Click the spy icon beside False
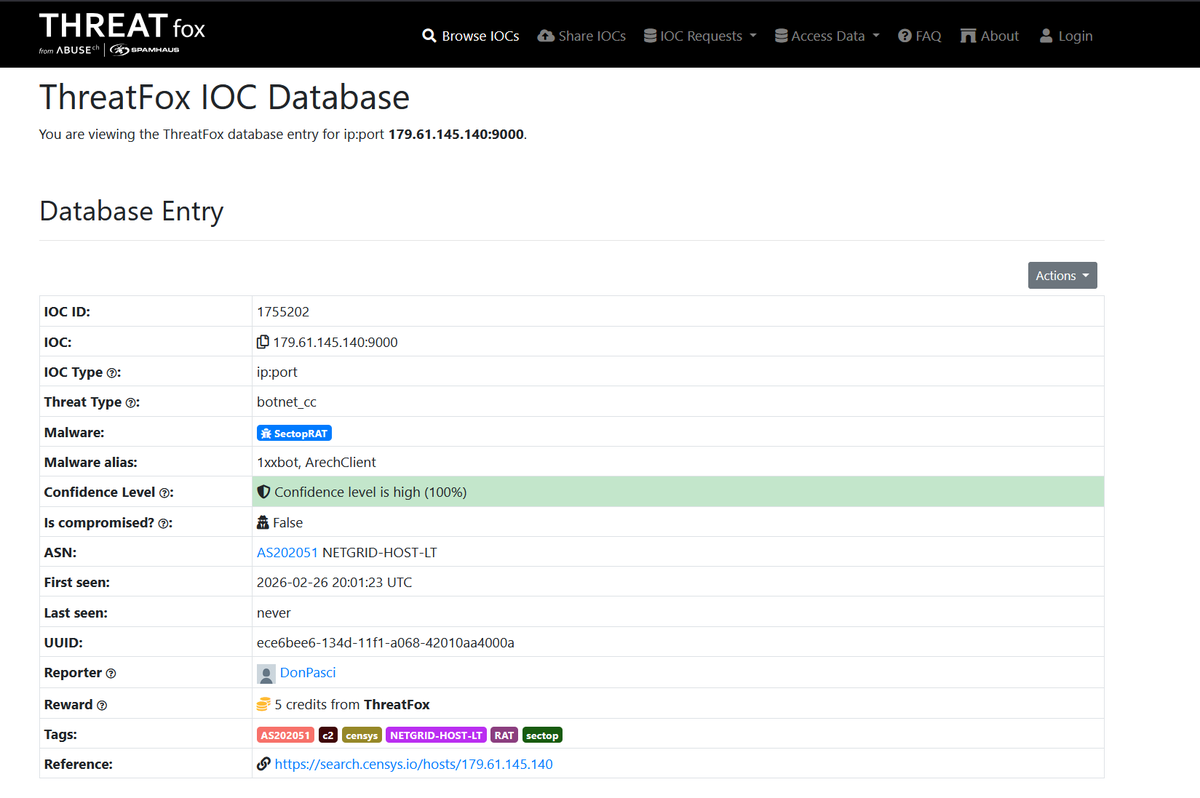This screenshot has width=1200, height=798. pos(263,522)
